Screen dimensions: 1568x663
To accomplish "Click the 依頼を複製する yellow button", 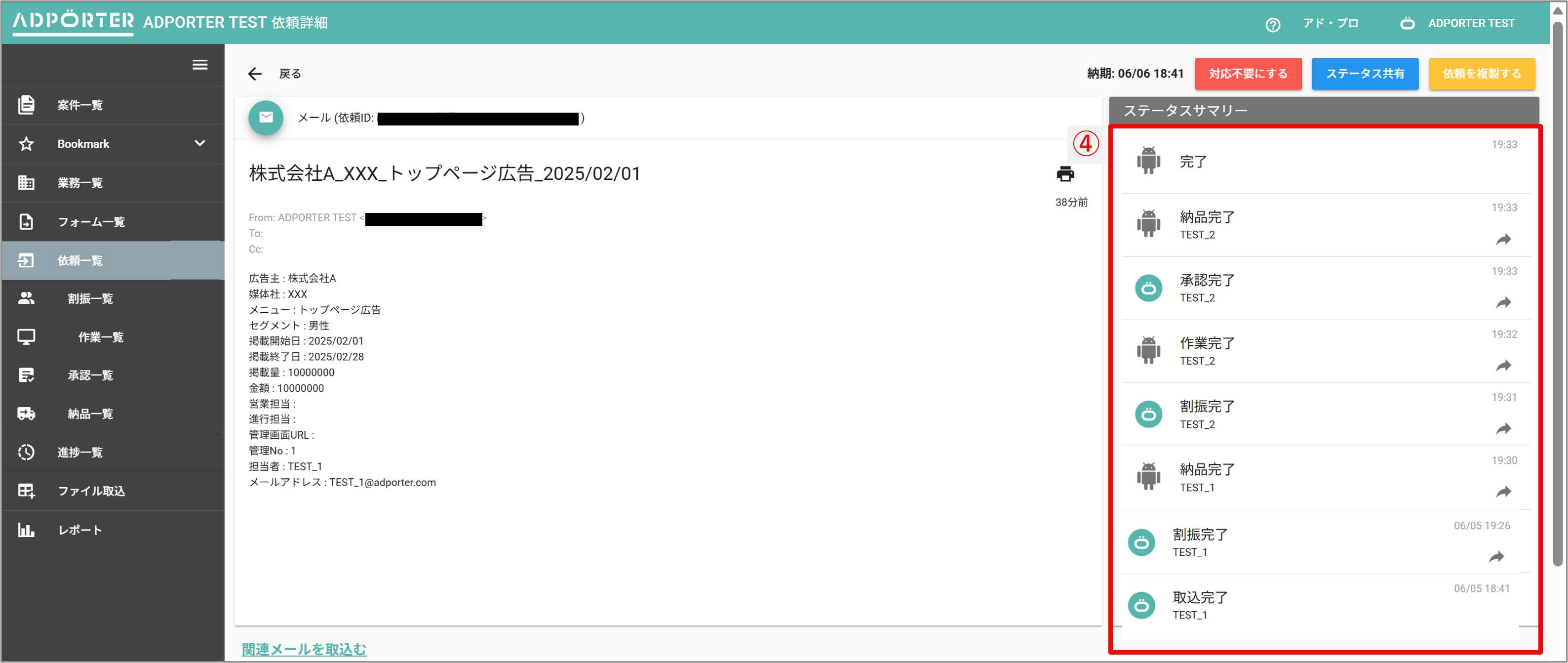I will [x=1482, y=73].
